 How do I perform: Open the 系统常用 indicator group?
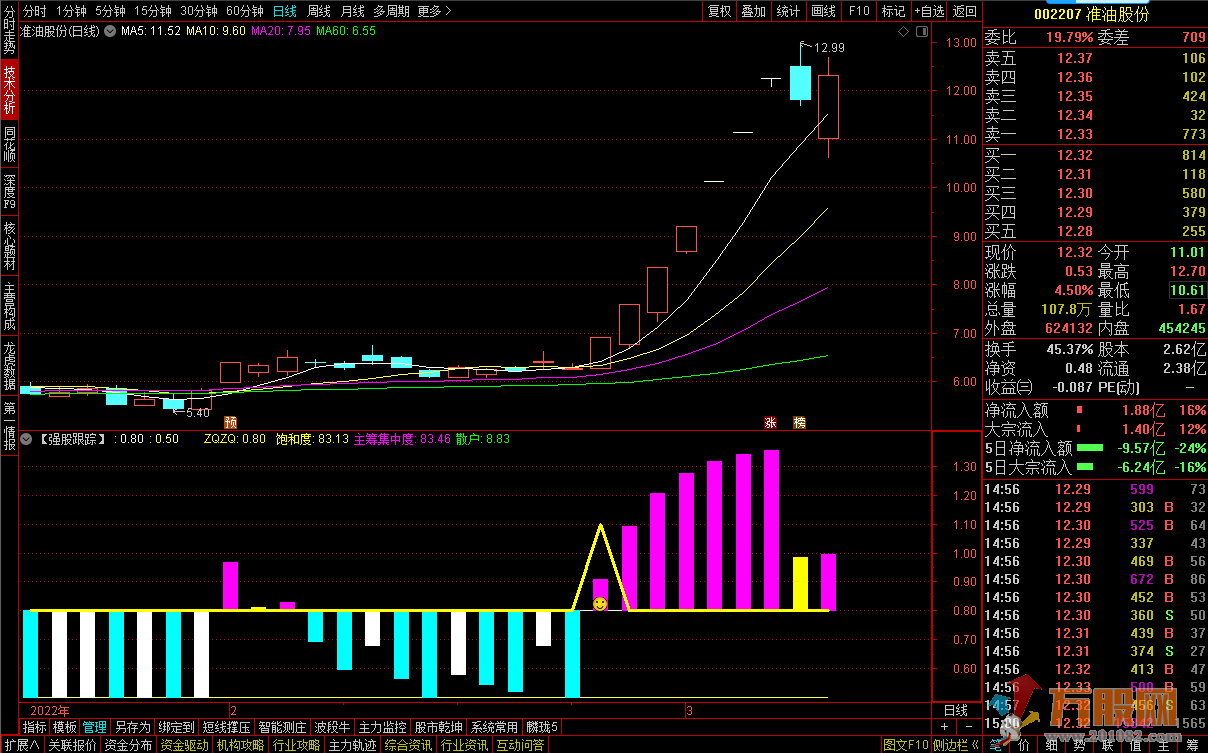[x=495, y=727]
